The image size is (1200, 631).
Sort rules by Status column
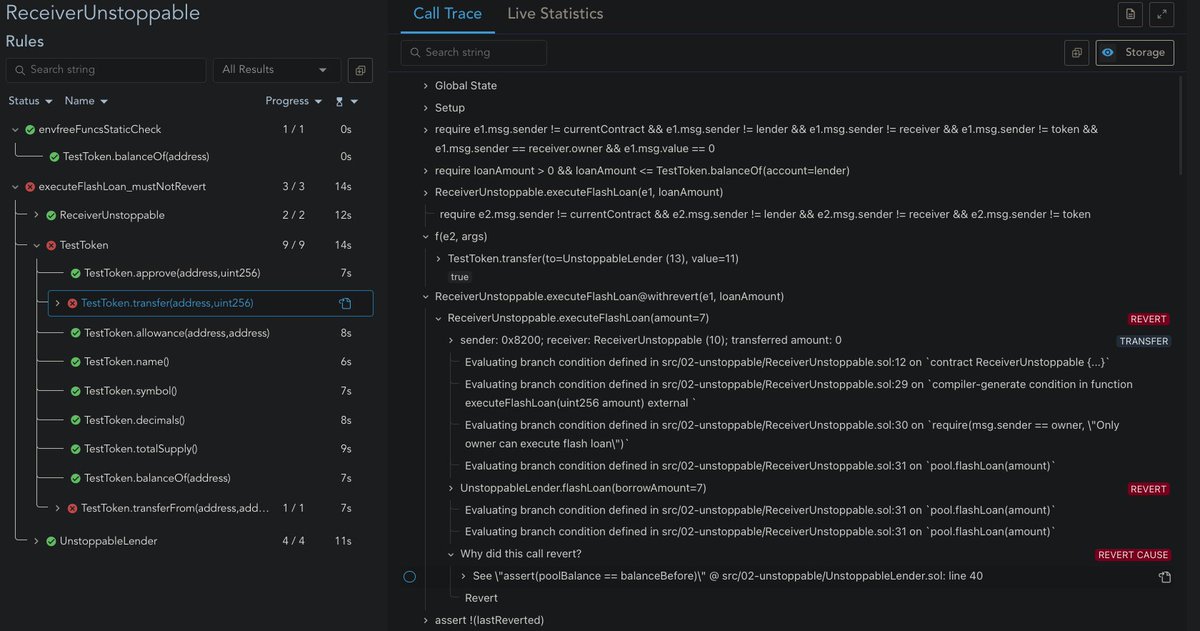tap(30, 101)
